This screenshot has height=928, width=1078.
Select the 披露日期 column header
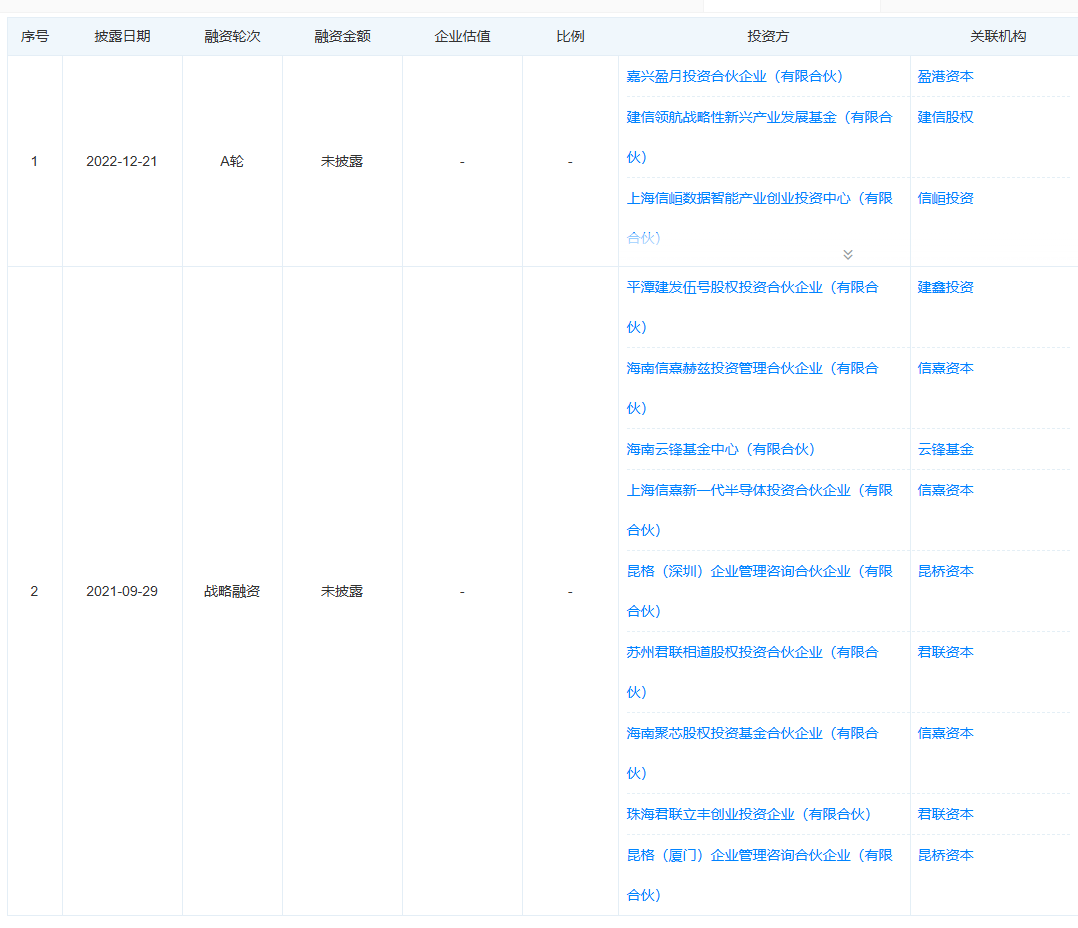[x=122, y=35]
